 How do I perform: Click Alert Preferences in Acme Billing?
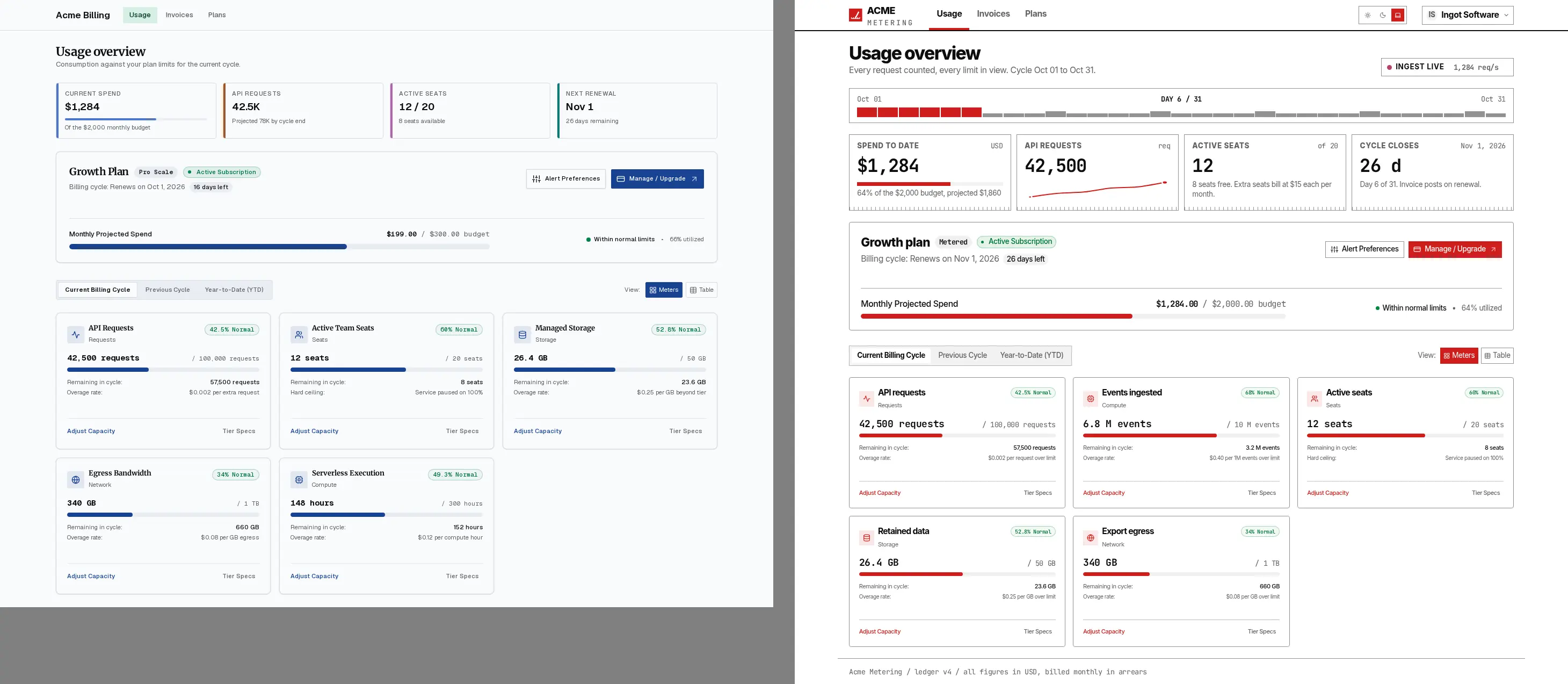coord(565,178)
